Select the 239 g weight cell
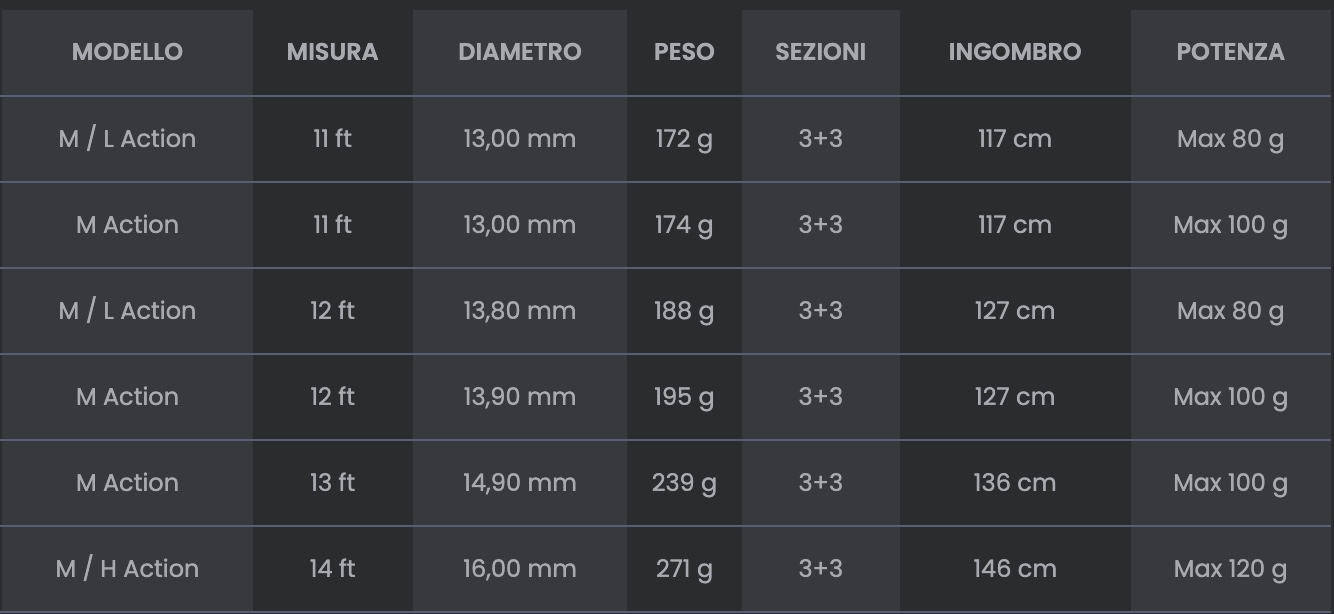 pyautogui.click(x=684, y=483)
